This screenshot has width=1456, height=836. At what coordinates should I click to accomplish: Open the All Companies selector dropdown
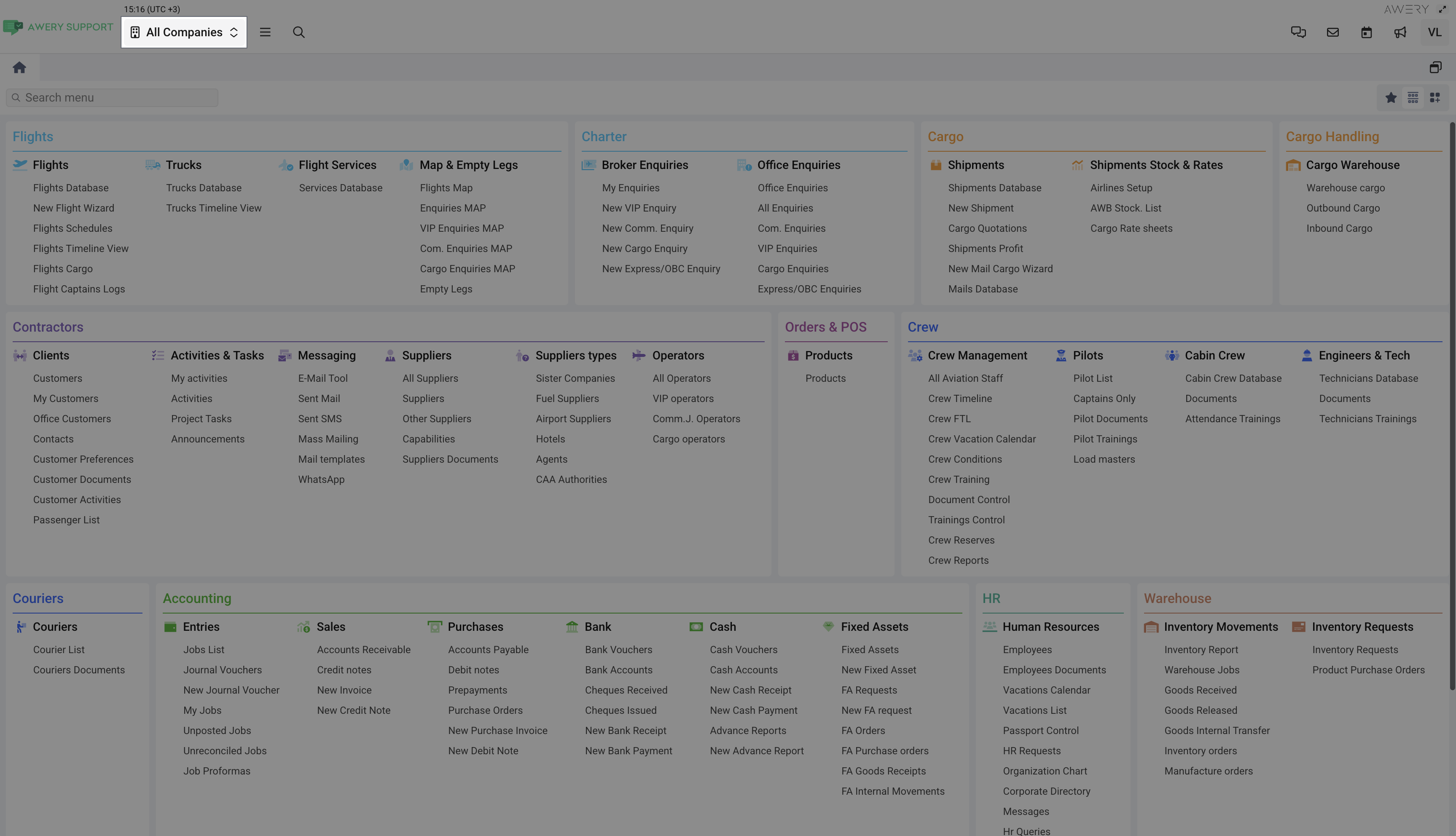[x=184, y=32]
